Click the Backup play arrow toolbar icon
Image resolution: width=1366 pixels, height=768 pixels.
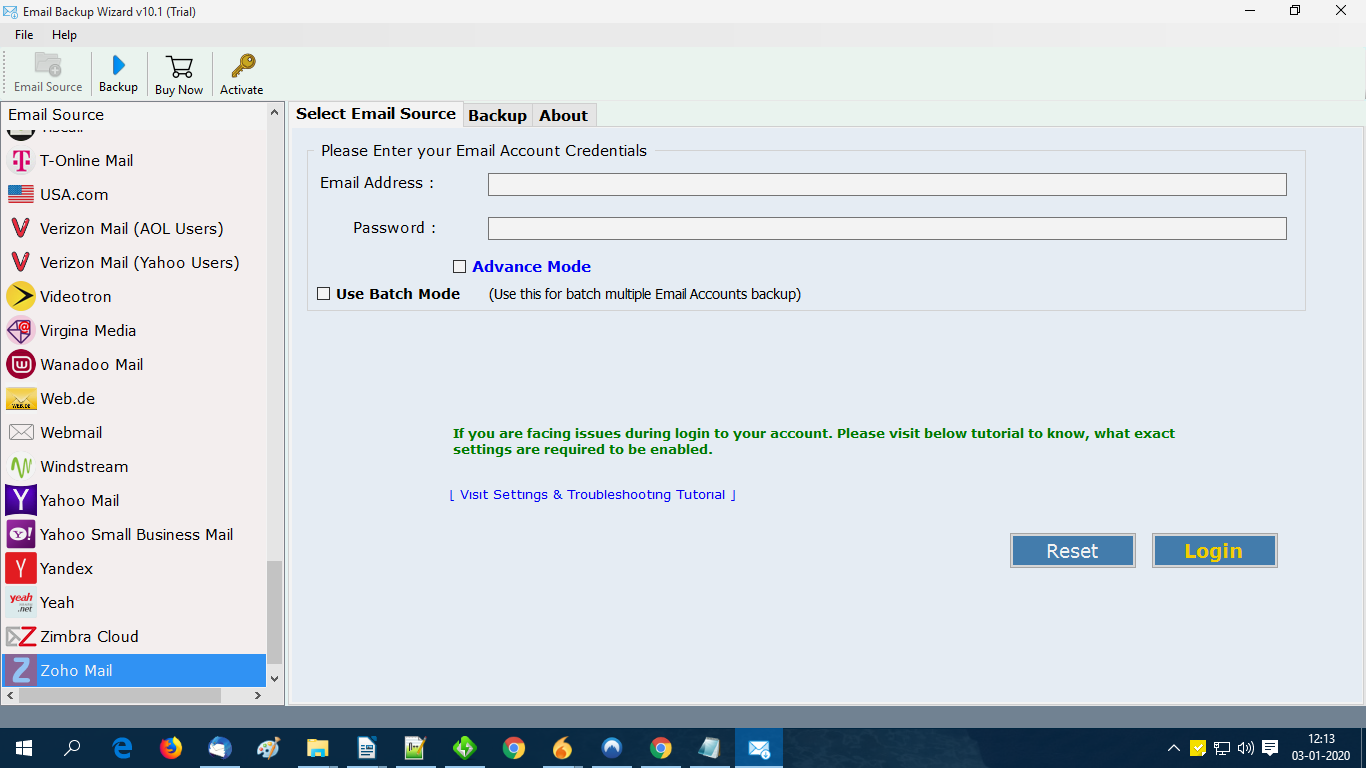[119, 65]
